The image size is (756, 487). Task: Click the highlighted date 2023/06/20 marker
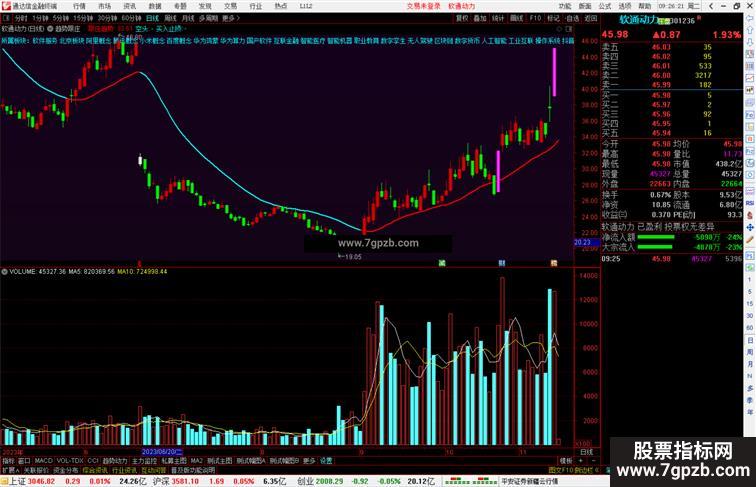point(162,452)
